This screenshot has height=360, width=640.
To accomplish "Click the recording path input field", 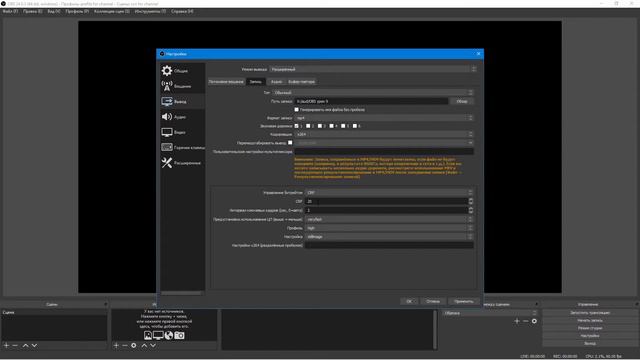I will point(371,101).
